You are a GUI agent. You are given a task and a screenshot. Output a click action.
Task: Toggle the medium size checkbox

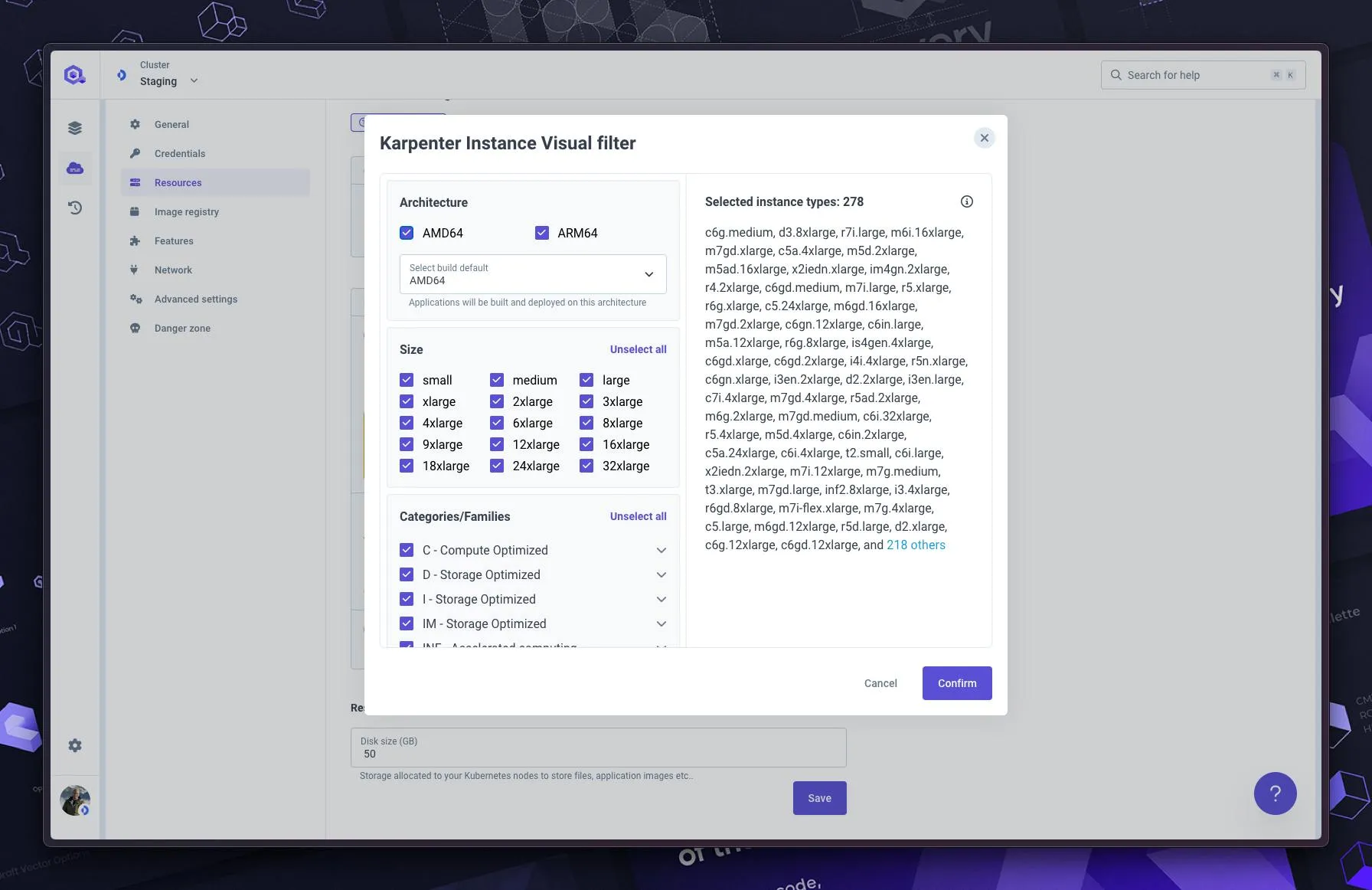pyautogui.click(x=497, y=380)
